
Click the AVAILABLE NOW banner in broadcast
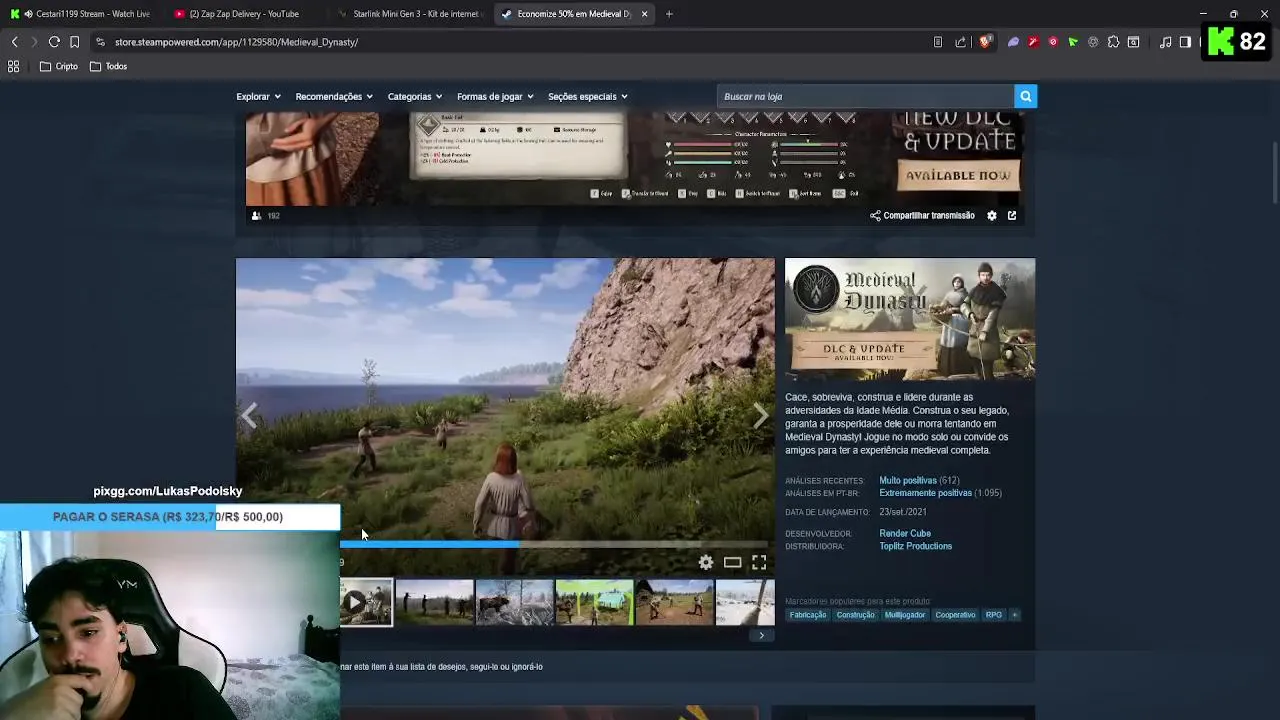tap(958, 175)
